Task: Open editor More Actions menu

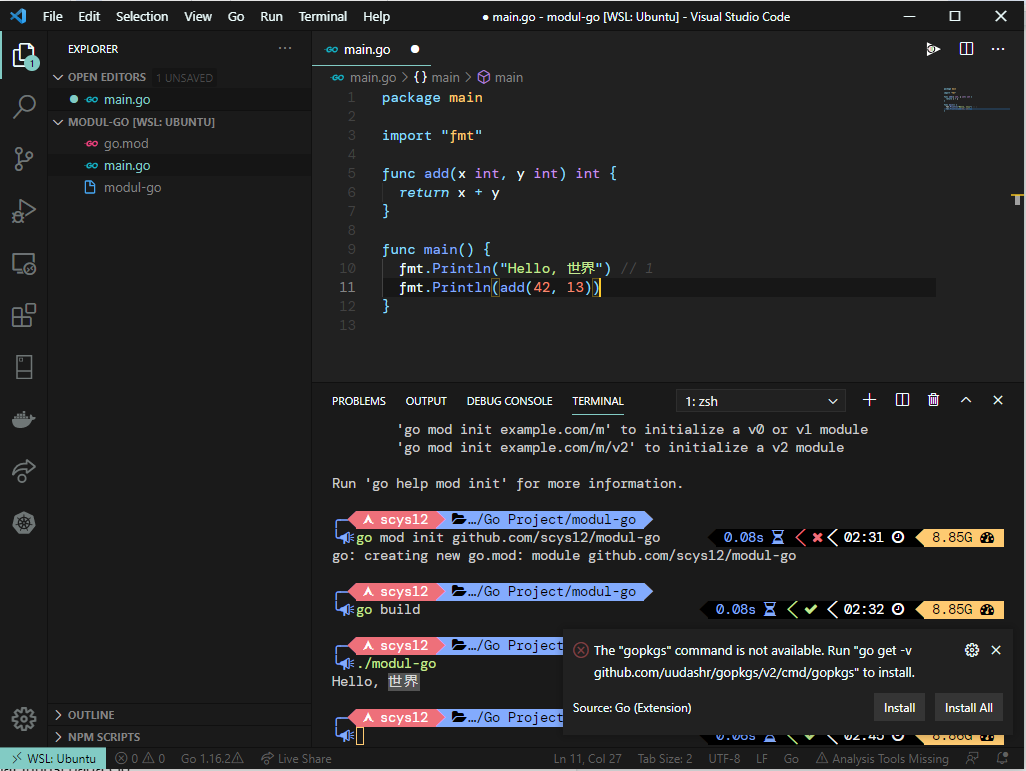Action: 998,49
